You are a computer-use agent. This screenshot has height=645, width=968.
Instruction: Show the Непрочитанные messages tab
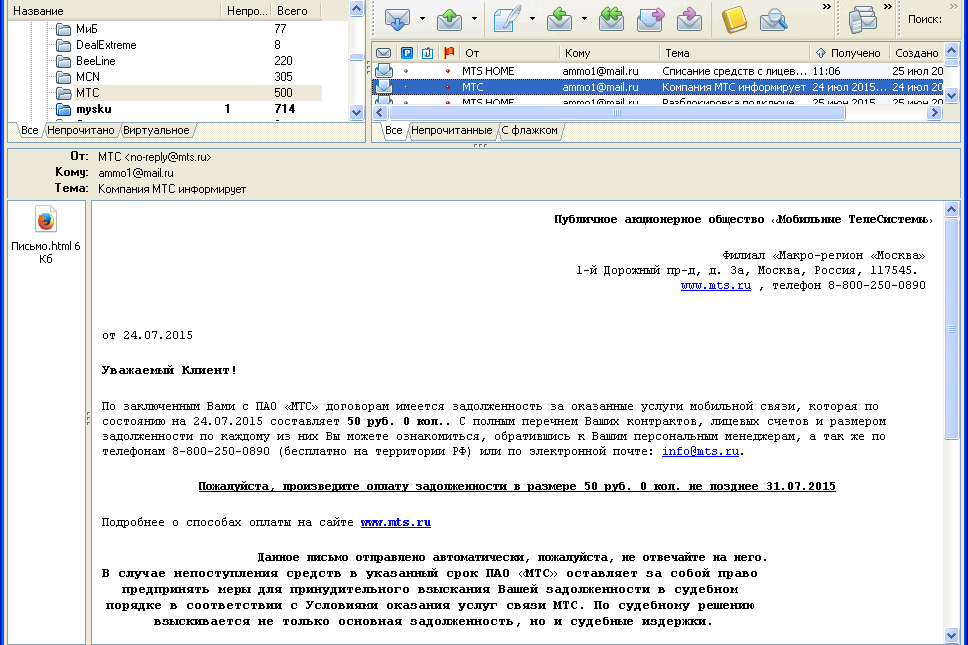point(451,130)
